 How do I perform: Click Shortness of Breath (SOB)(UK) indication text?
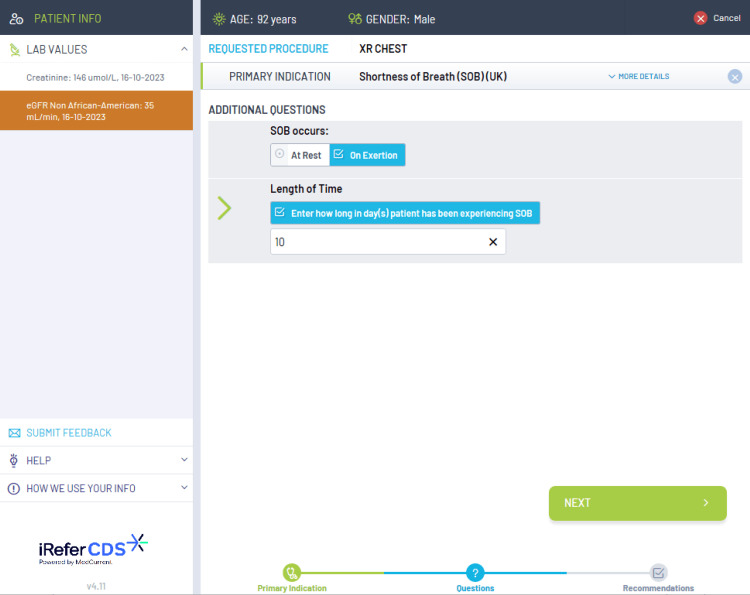coord(433,77)
